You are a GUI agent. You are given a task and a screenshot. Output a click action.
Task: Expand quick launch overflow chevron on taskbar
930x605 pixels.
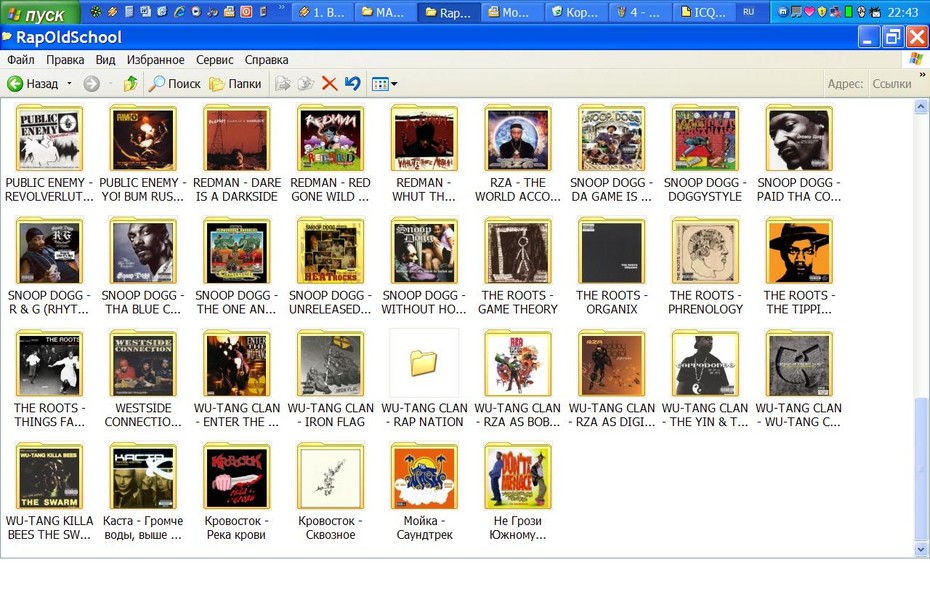(281, 8)
